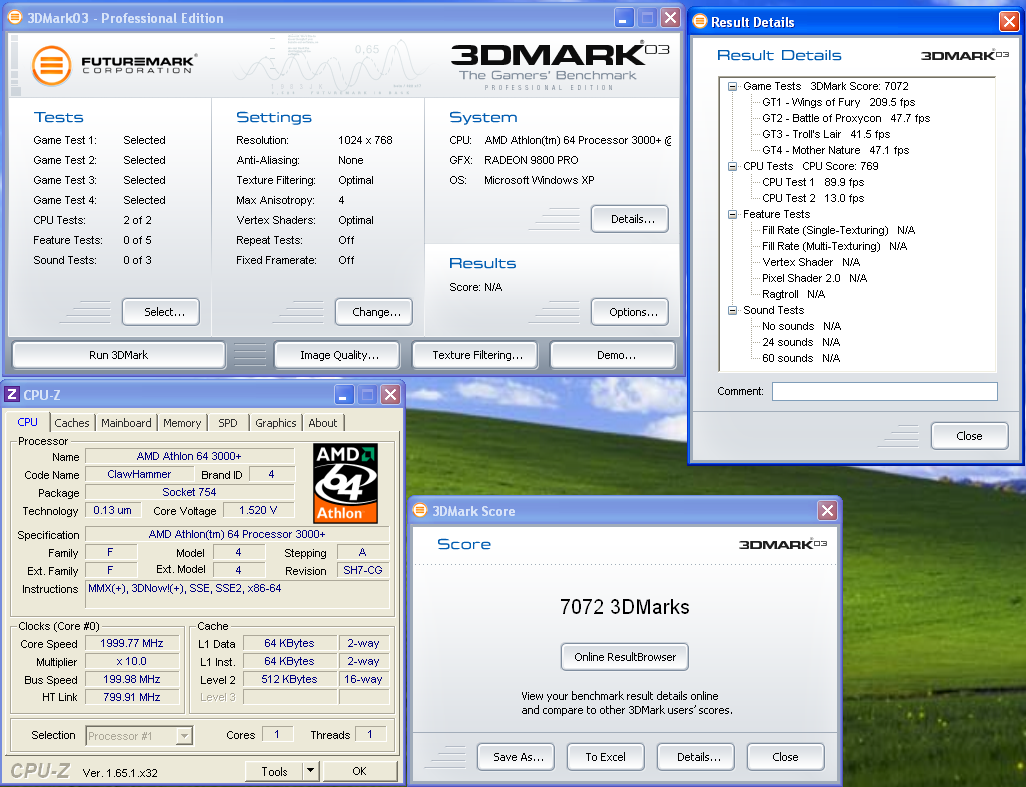Select GT4 - Mother Nature row
The width and height of the screenshot is (1026, 787).
pyautogui.click(x=836, y=150)
